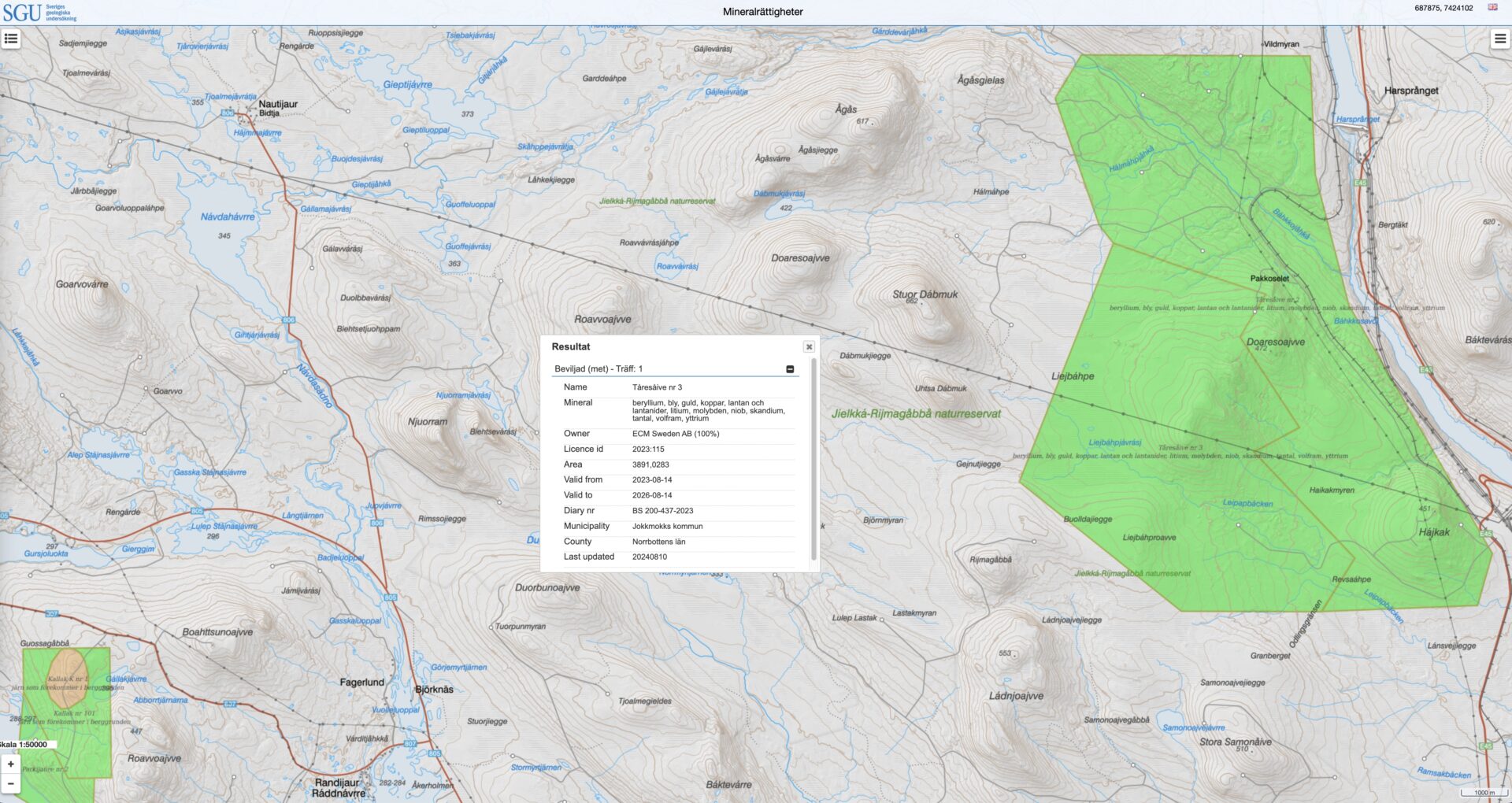Zoom in with the plus button

(x=11, y=764)
